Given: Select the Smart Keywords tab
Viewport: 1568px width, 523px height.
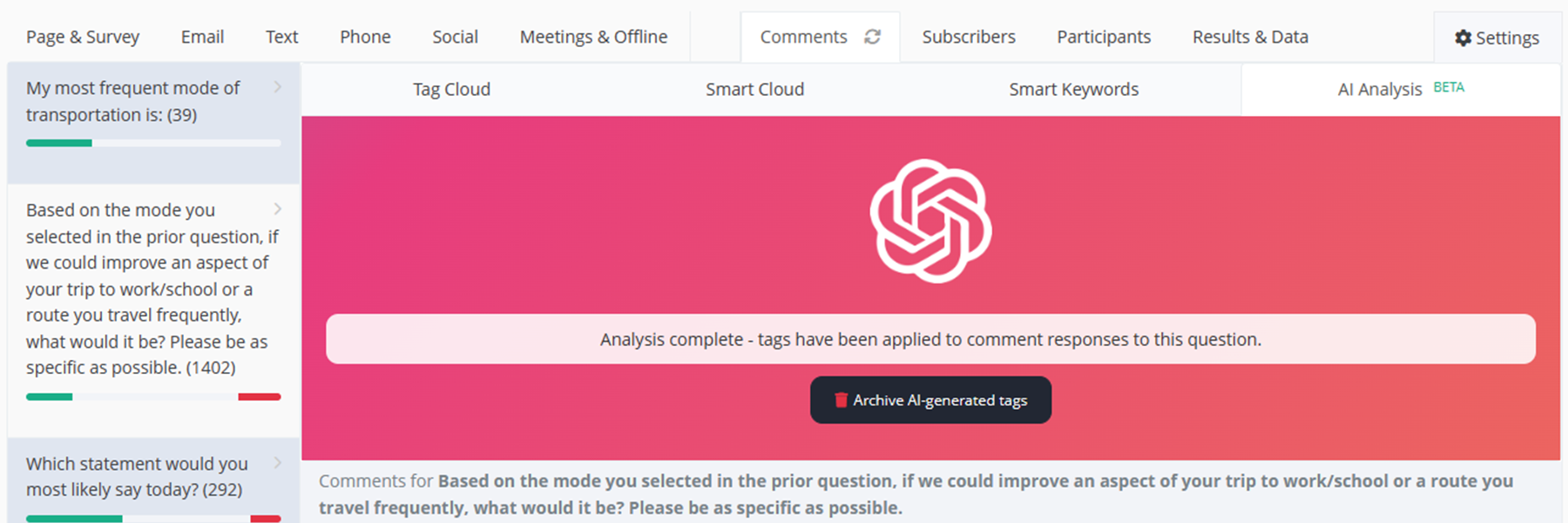Looking at the screenshot, I should pyautogui.click(x=1073, y=89).
